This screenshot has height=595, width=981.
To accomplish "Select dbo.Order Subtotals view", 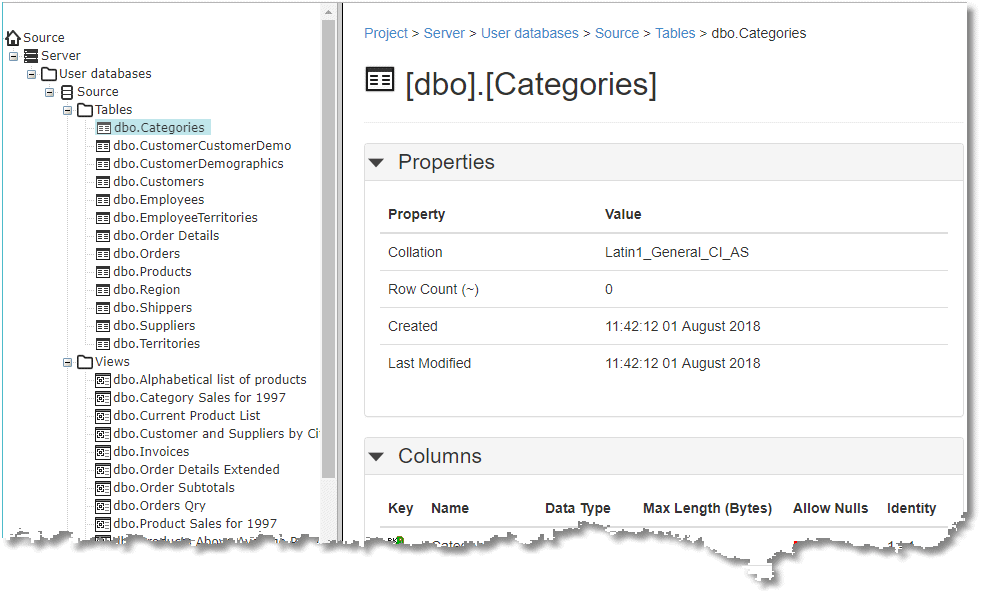I will click(x=174, y=488).
